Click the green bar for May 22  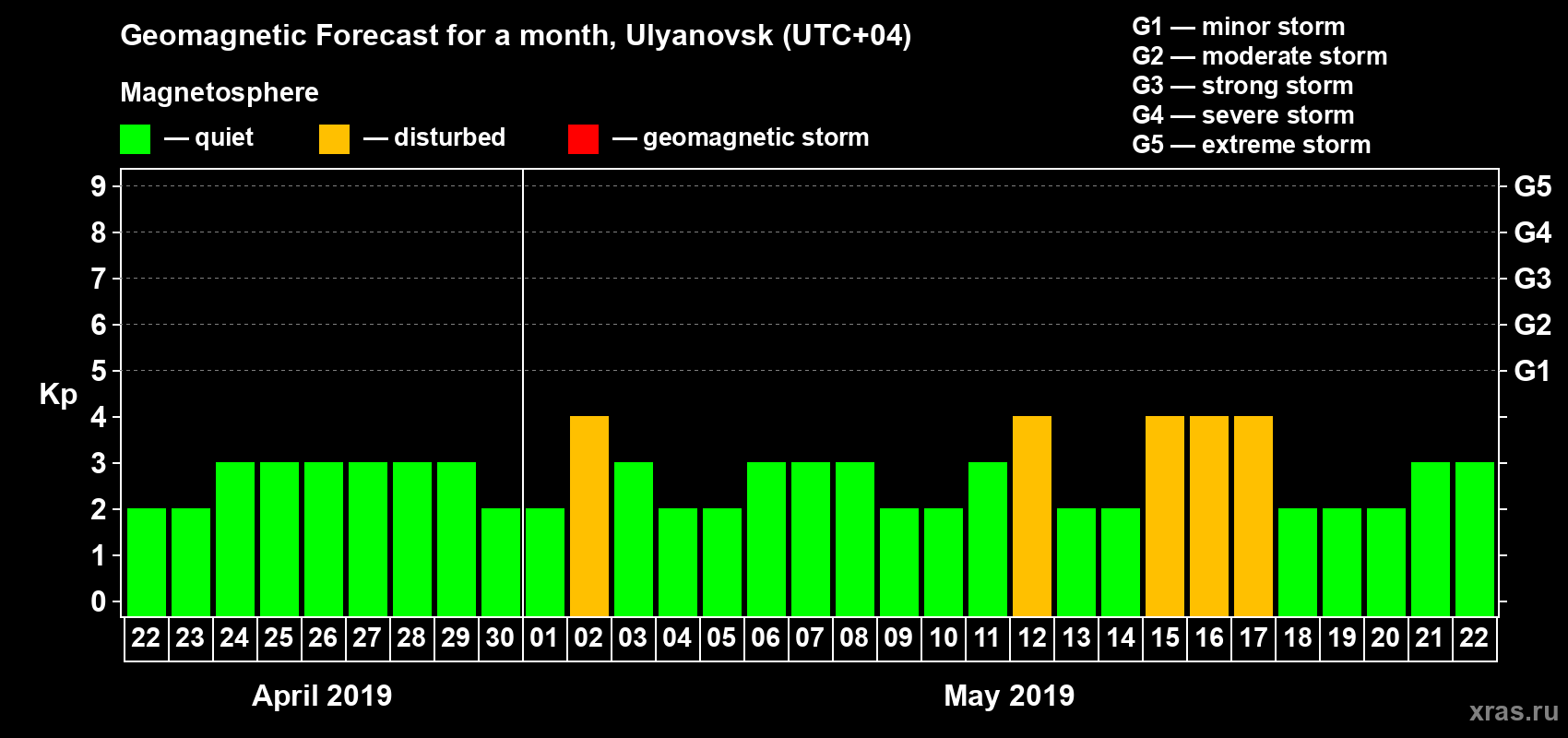1475,540
